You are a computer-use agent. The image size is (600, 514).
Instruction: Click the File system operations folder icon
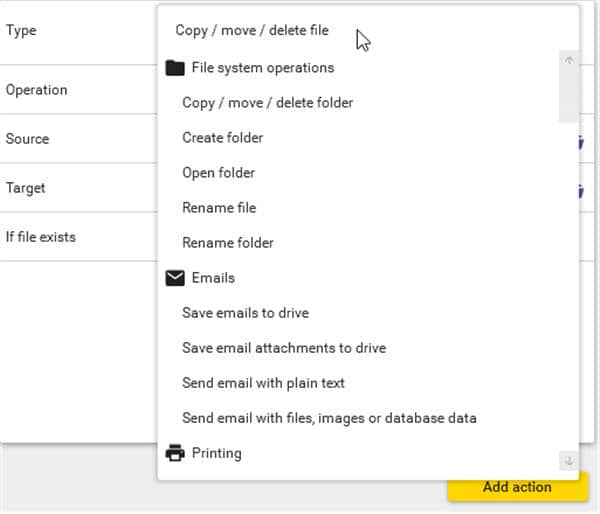pos(175,68)
